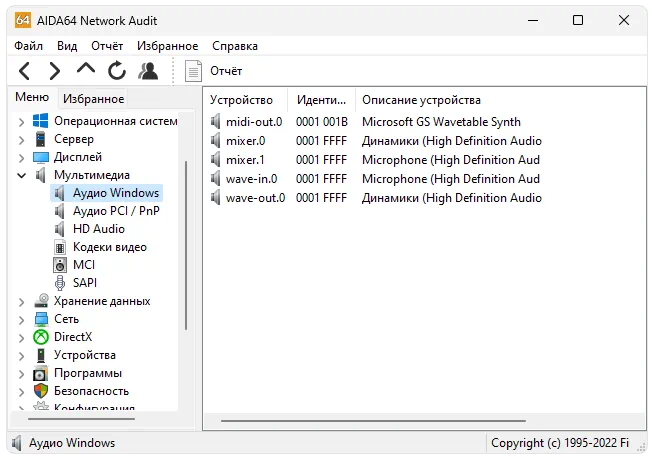Viewport: 652px width, 460px height.
Task: Expand the Сеть tree node
Action: click(21, 320)
